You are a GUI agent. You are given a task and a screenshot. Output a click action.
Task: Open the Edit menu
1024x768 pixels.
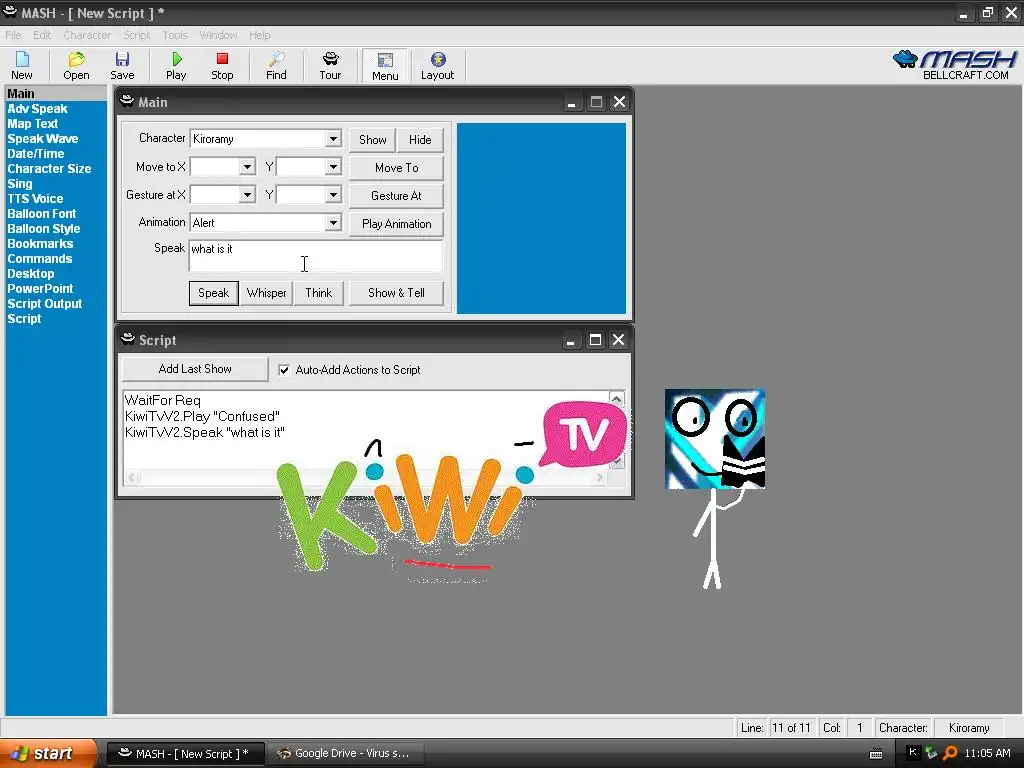(42, 35)
